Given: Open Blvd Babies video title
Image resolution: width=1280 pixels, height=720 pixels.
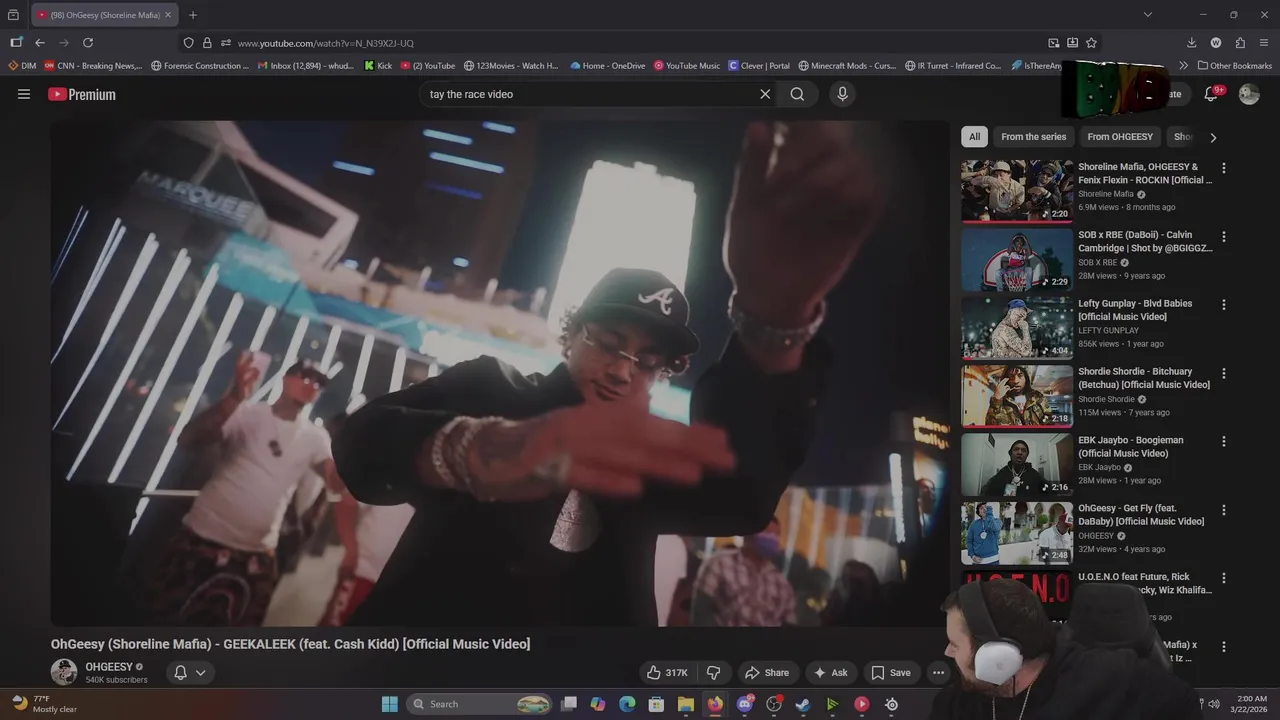Looking at the screenshot, I should [1135, 310].
